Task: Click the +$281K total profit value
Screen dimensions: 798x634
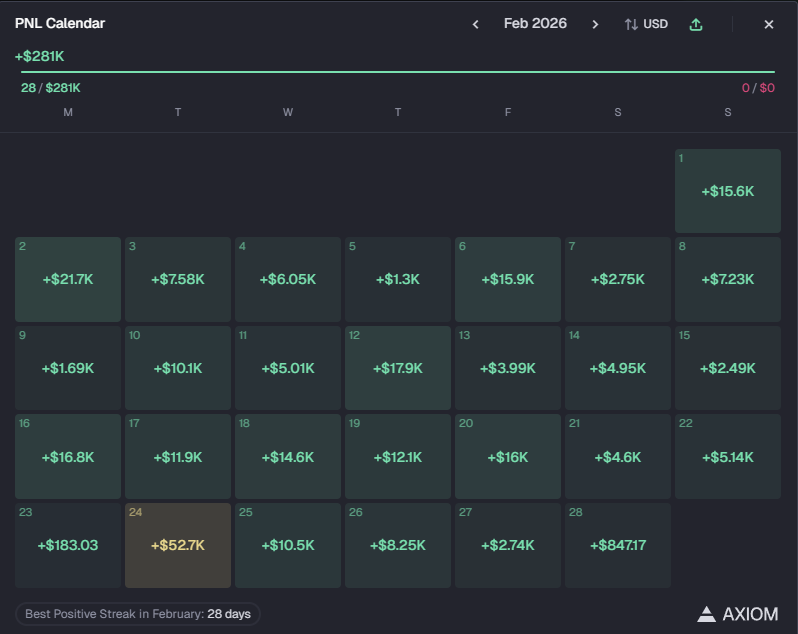Action: pyautogui.click(x=39, y=56)
